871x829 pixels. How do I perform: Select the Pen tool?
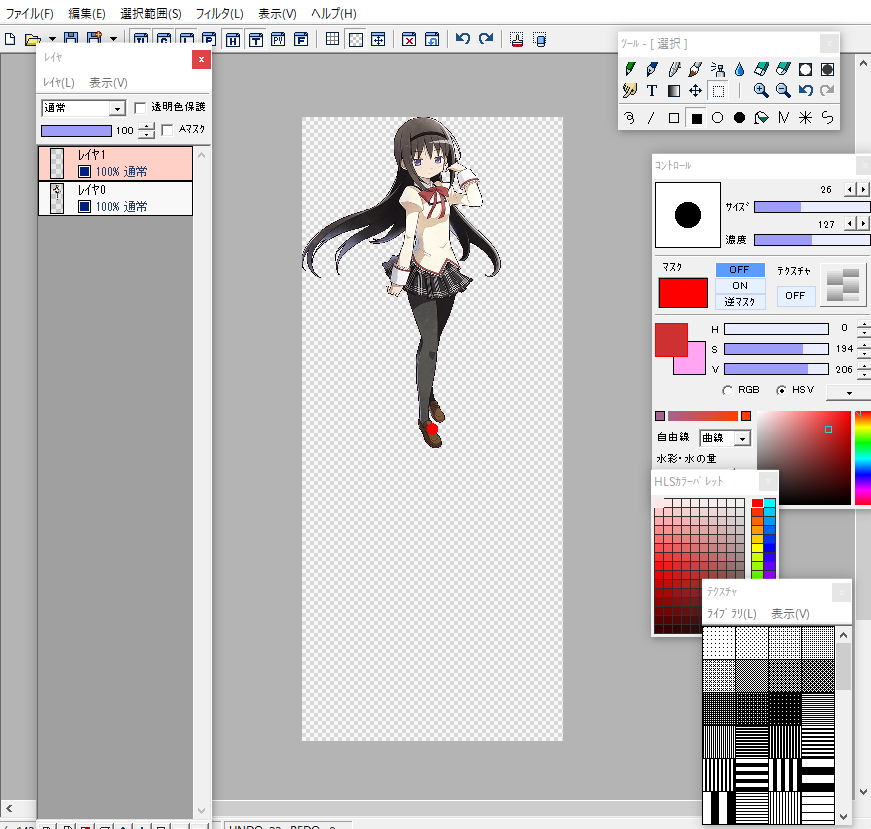point(652,68)
